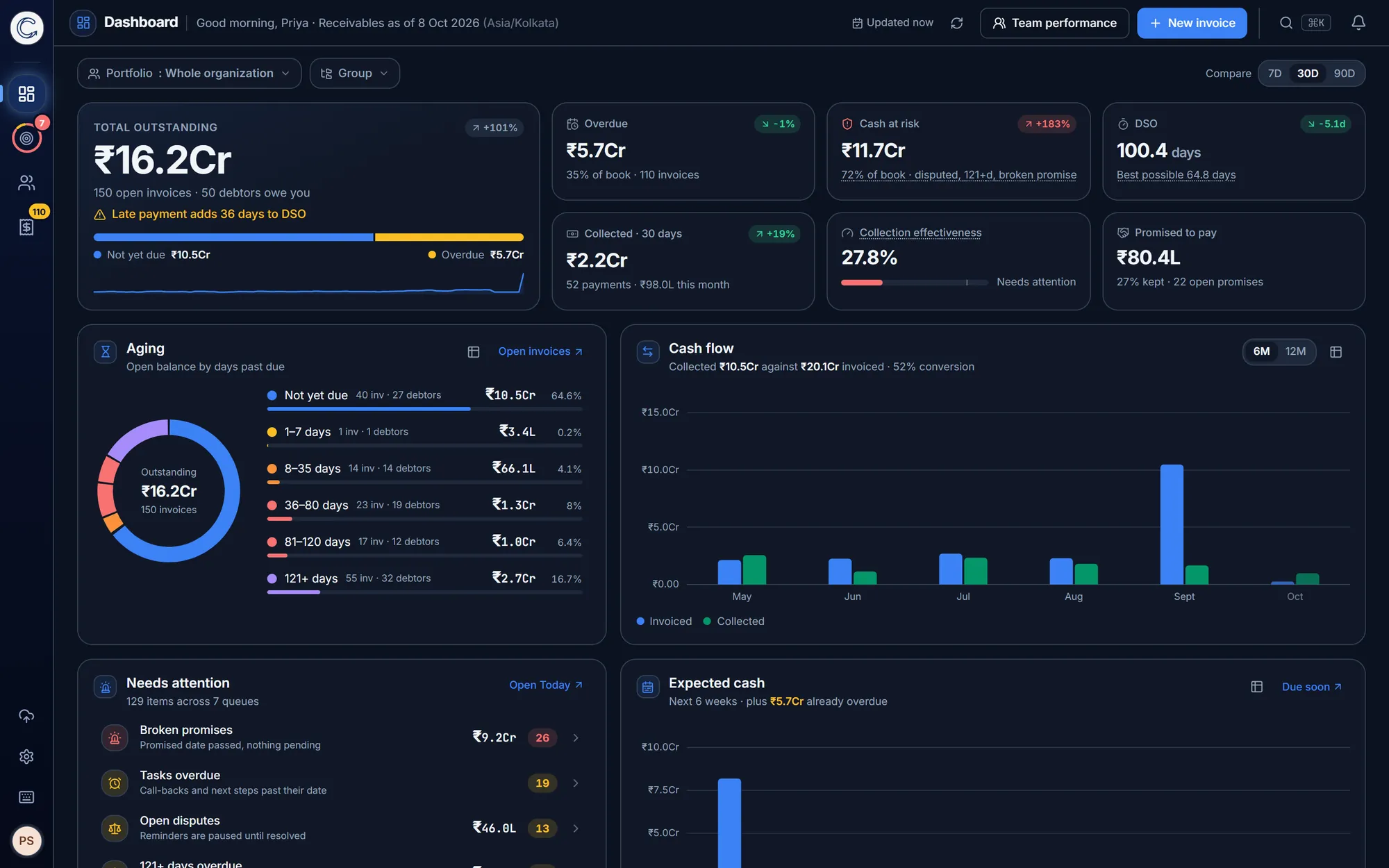Open the targets sidebar icon with 7 badge
Viewport: 1389px width, 868px height.
tap(26, 138)
